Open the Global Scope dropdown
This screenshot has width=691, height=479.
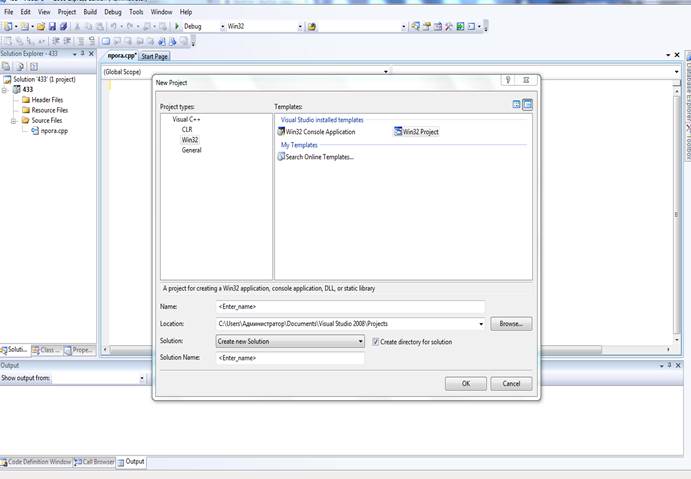coord(386,72)
